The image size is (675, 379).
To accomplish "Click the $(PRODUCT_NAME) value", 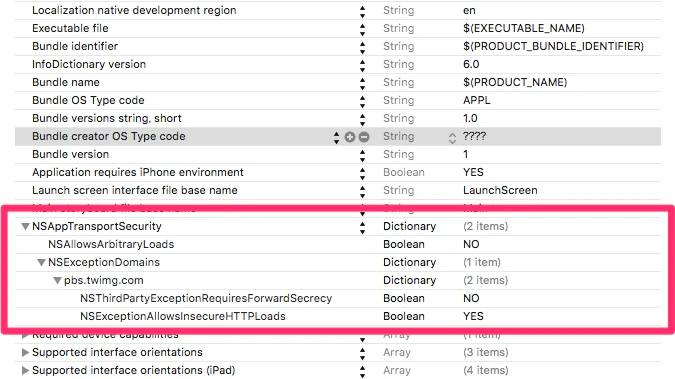I will [x=515, y=82].
